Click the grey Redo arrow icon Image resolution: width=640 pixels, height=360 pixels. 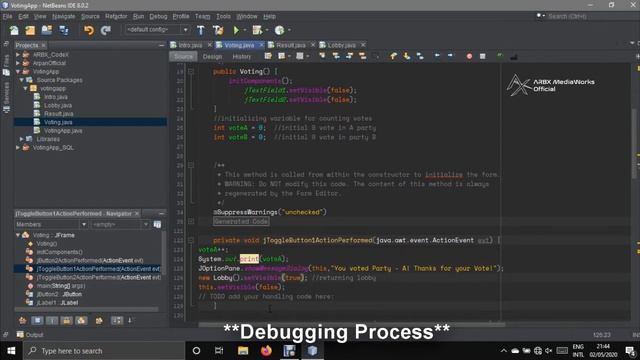point(106,30)
